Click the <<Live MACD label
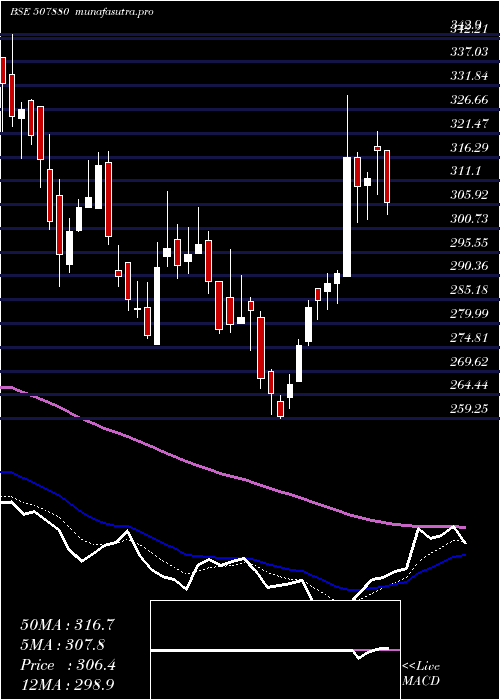Image resolution: width=500 pixels, height=700 pixels. [421, 674]
